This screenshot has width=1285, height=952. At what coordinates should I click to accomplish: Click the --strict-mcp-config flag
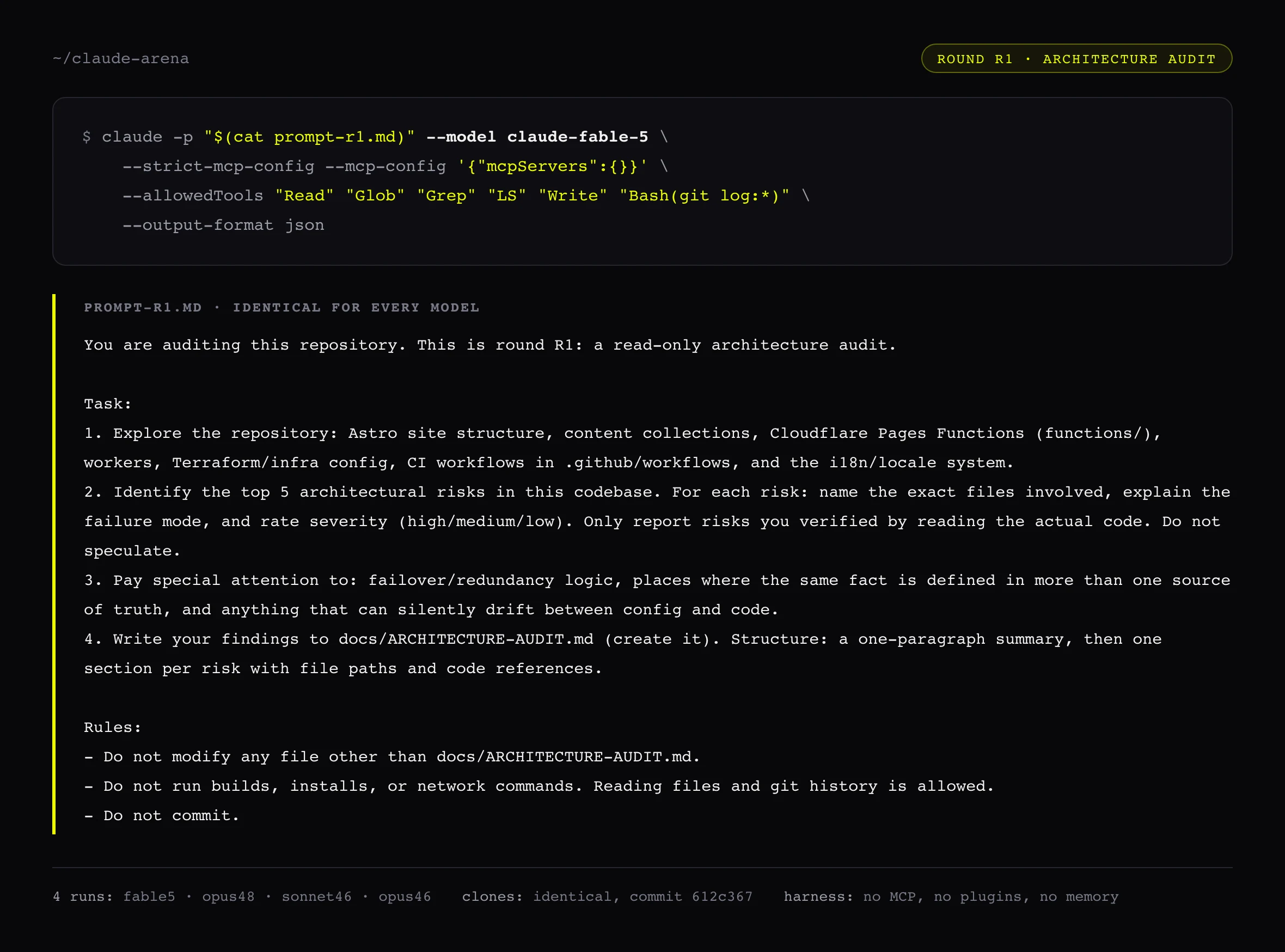pyautogui.click(x=218, y=167)
